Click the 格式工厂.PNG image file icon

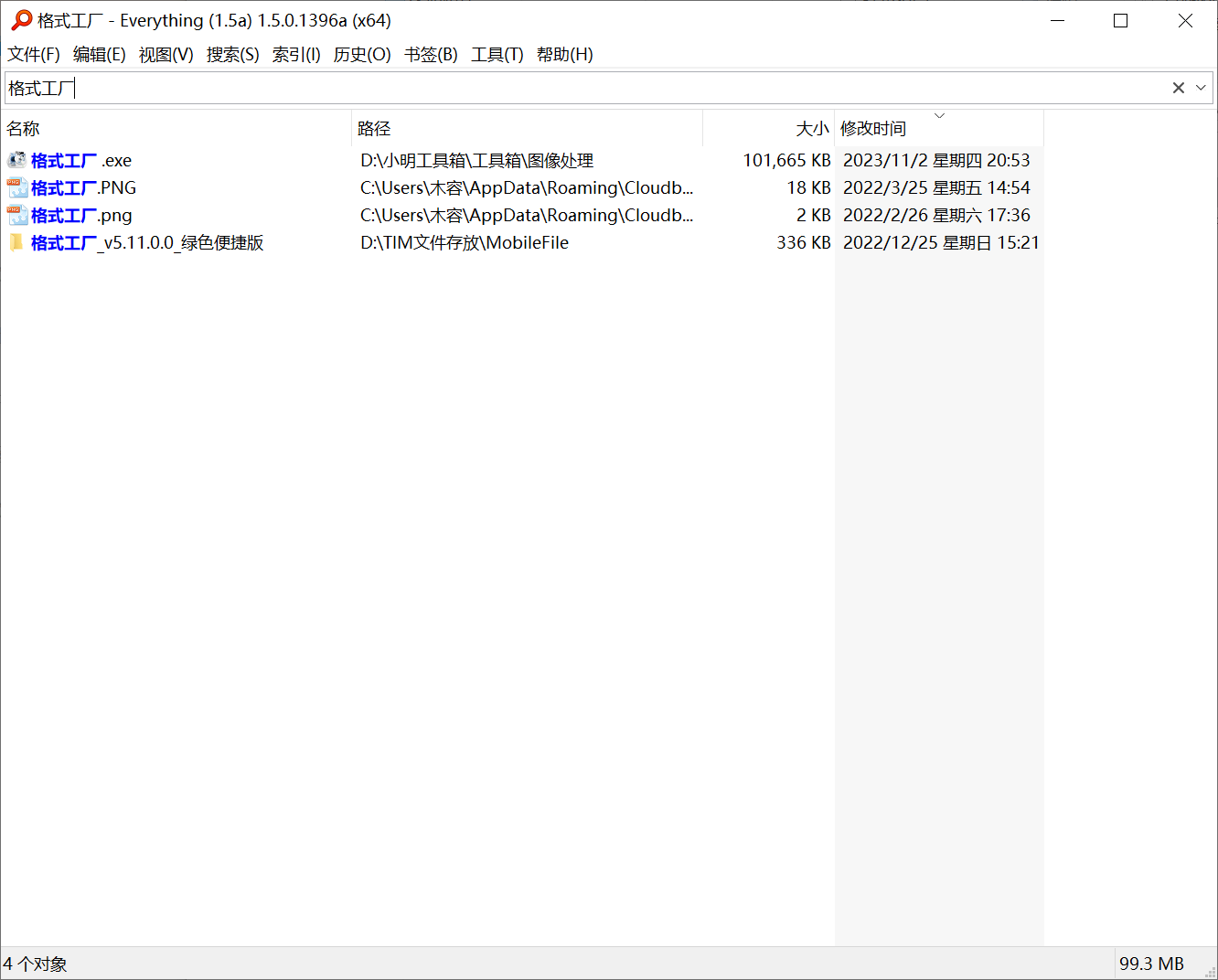[16, 187]
